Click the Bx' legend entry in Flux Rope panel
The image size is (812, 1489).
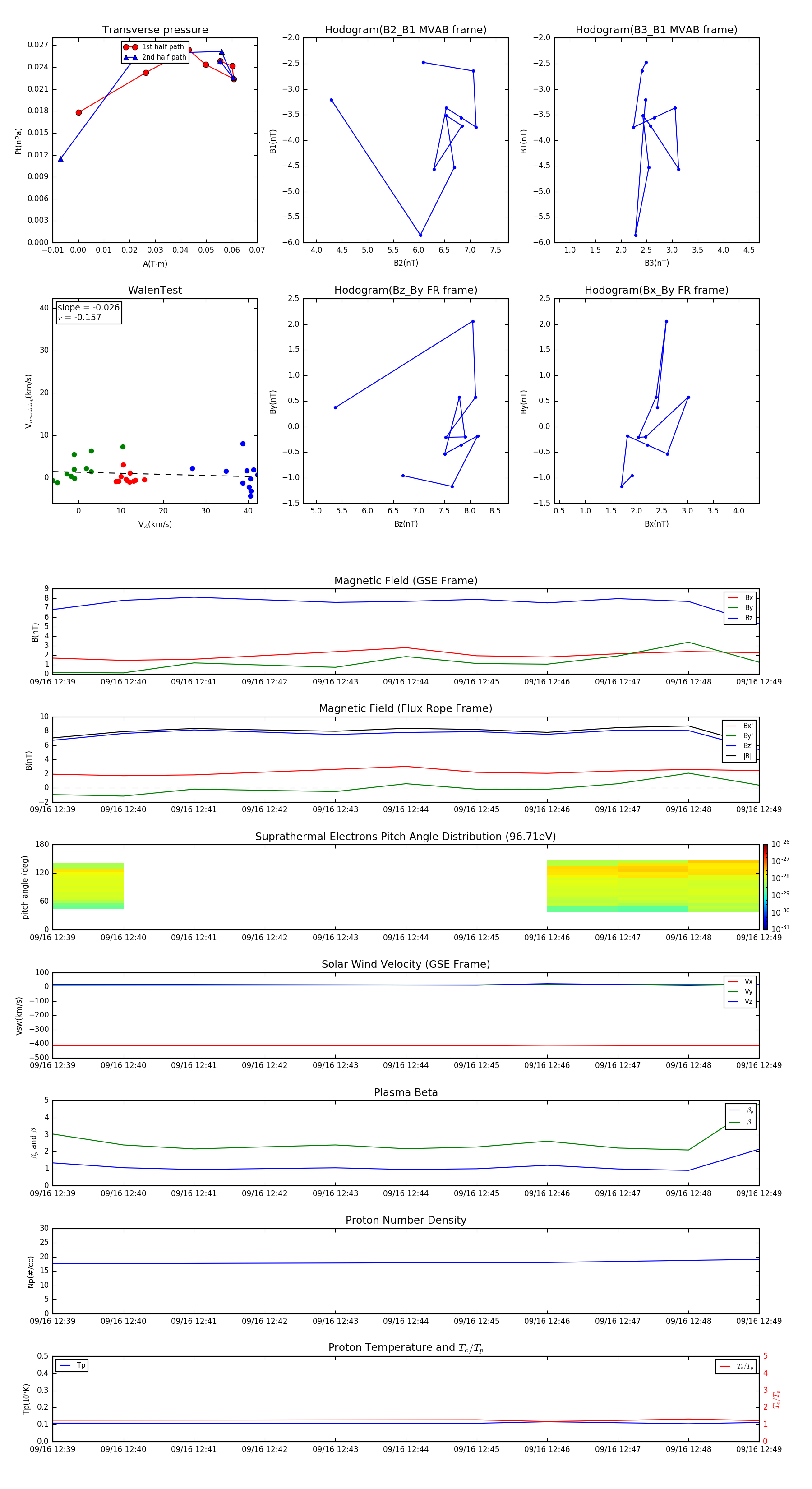[x=740, y=726]
